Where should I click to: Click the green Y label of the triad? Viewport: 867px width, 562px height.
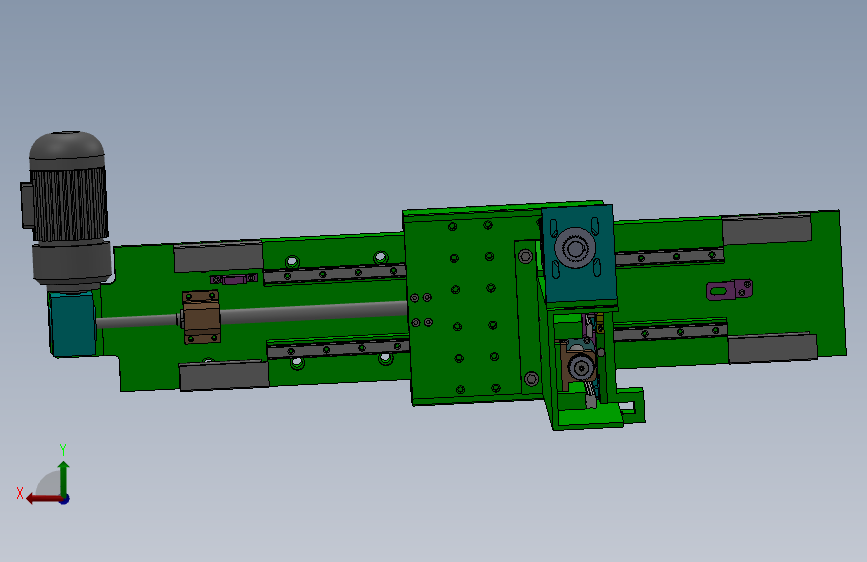63,449
